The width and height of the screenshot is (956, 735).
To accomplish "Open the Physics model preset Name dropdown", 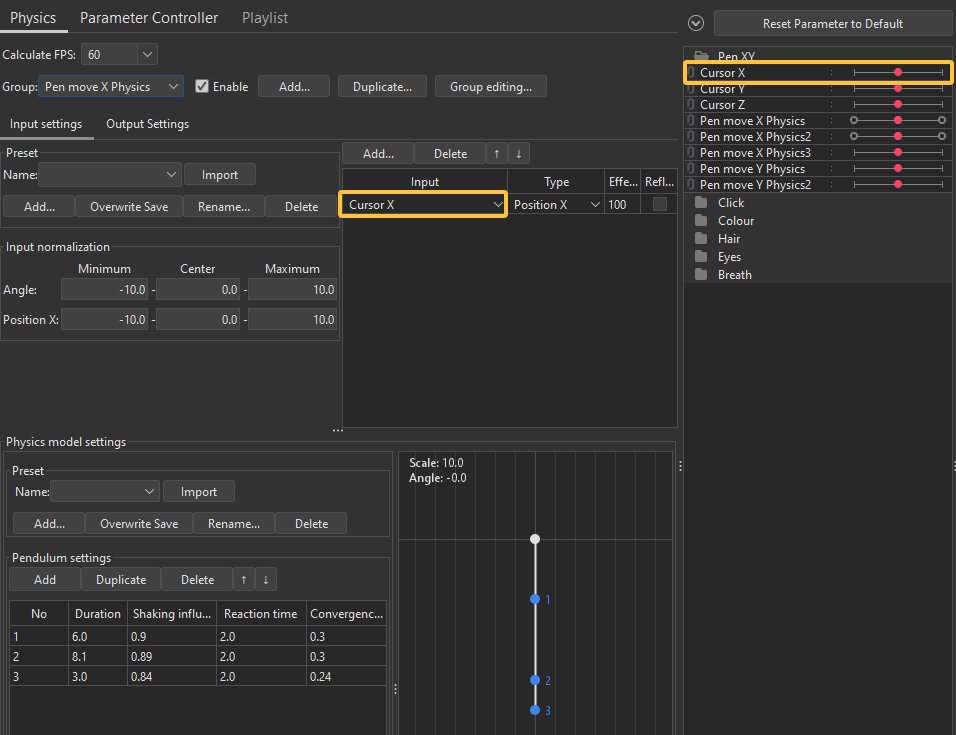I will tap(105, 491).
